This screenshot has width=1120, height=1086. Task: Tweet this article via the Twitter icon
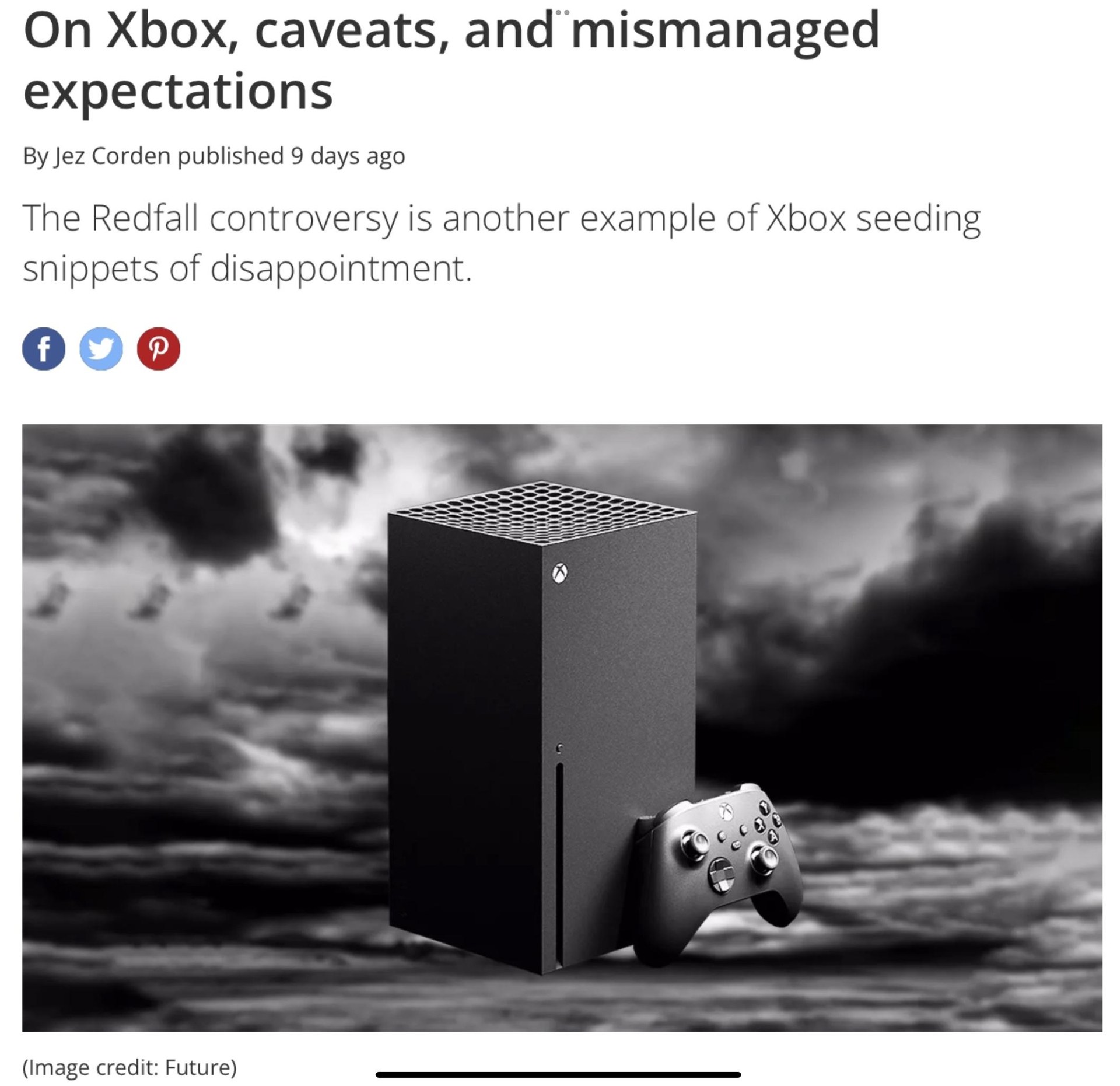(101, 349)
